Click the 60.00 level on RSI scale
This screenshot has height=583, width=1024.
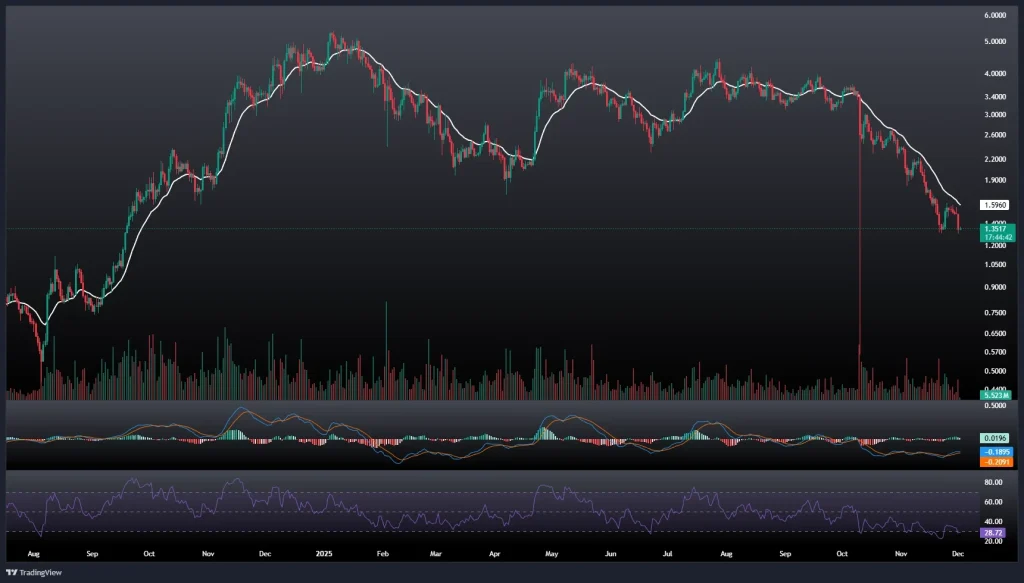coord(995,502)
